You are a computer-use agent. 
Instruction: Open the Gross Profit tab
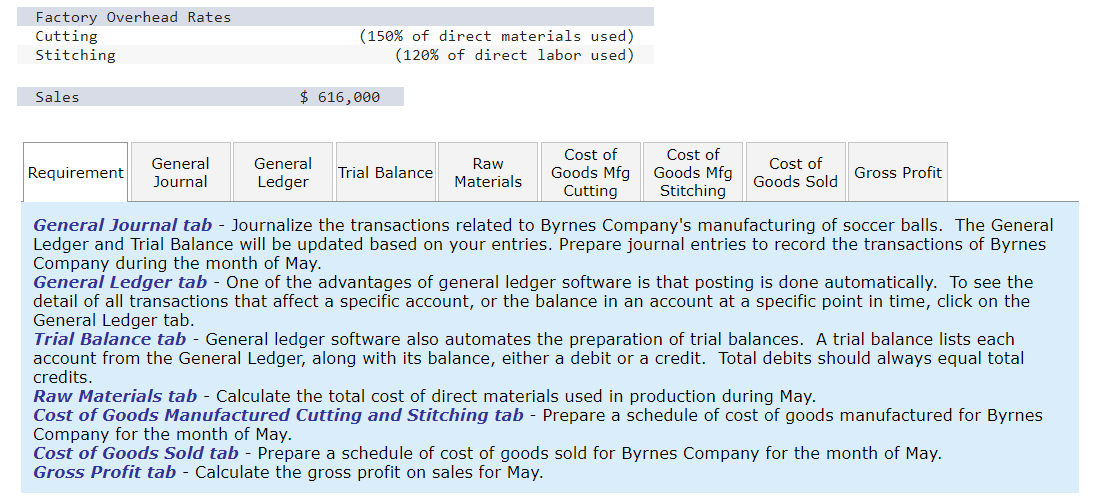[897, 172]
